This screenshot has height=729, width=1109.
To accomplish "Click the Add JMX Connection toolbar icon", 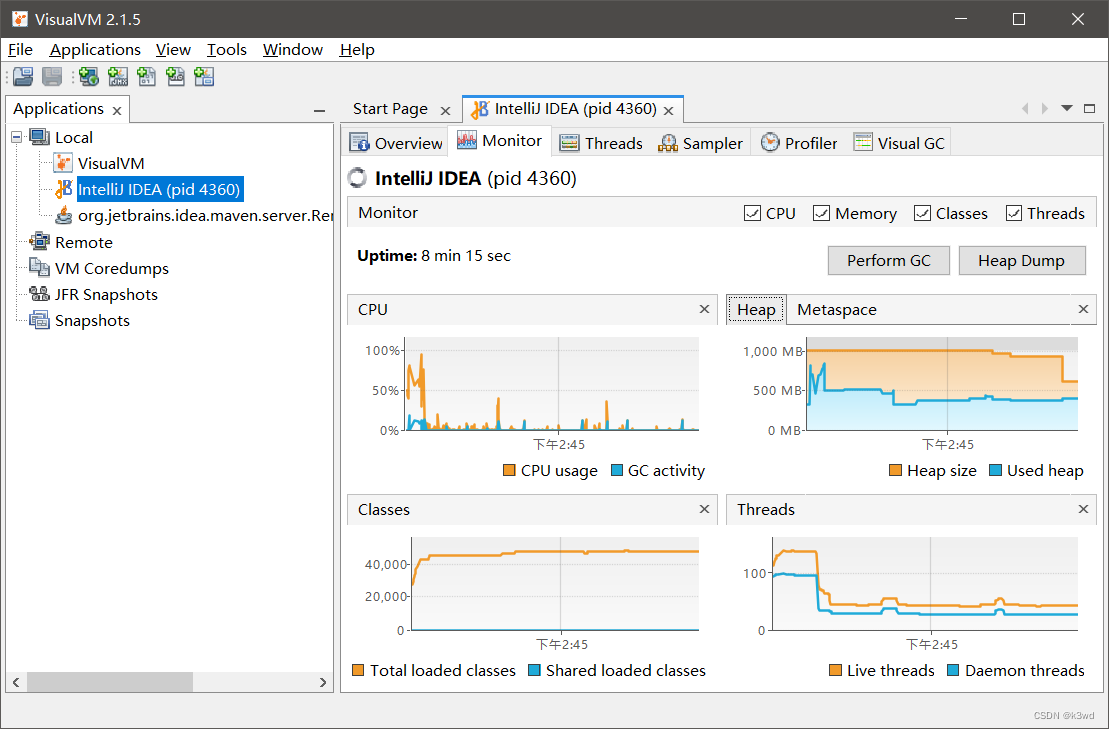I will (118, 76).
